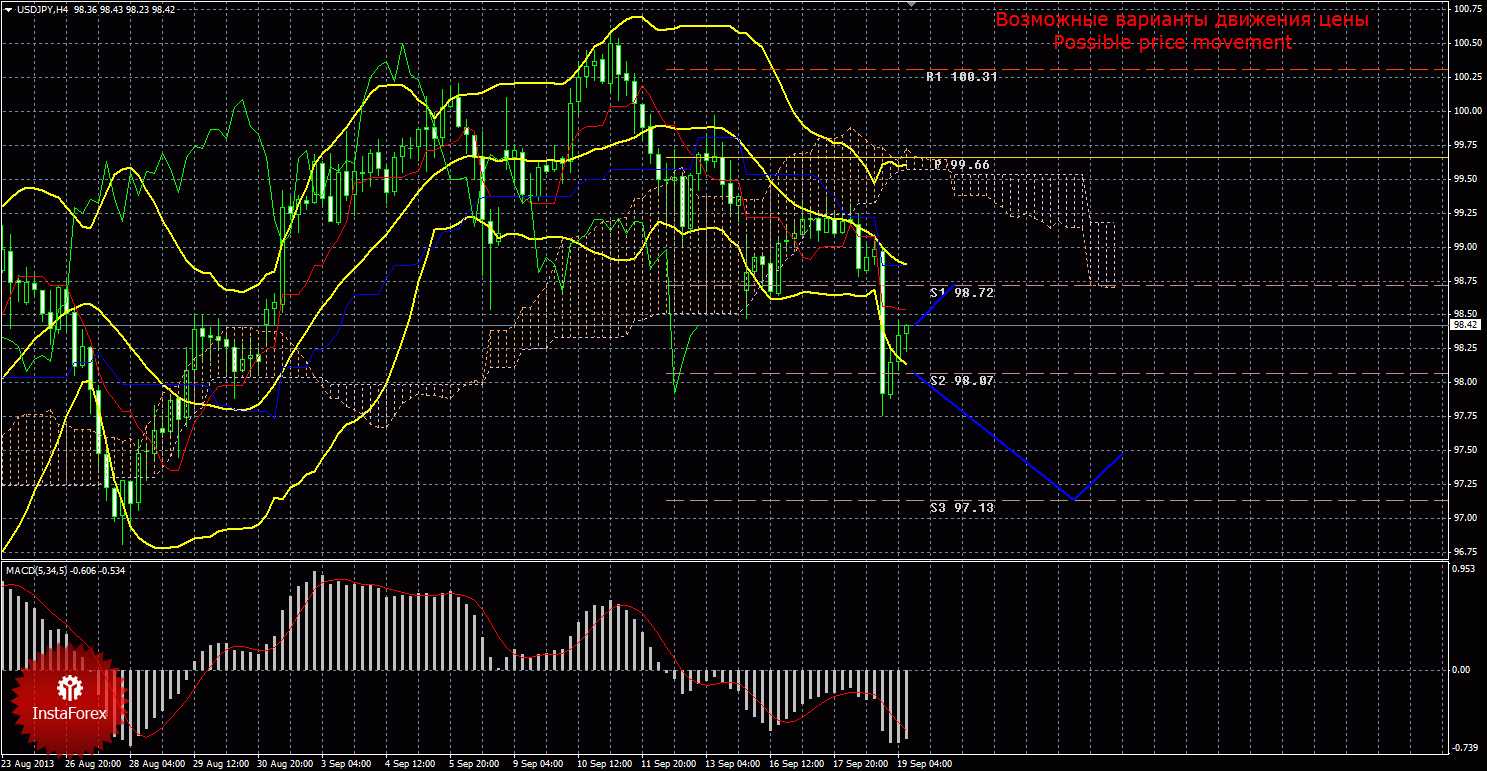Click the 97.75 price scale value
The height and width of the screenshot is (771, 1487).
click(1465, 416)
